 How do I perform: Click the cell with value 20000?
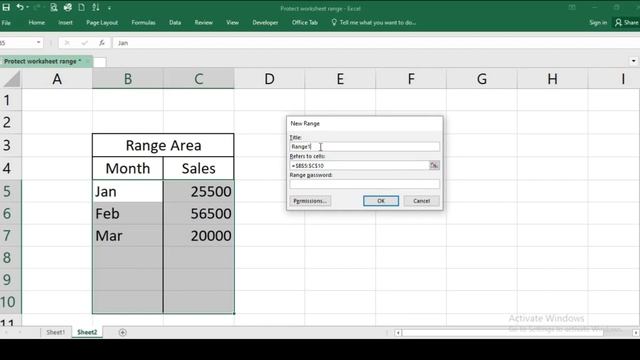pos(199,236)
